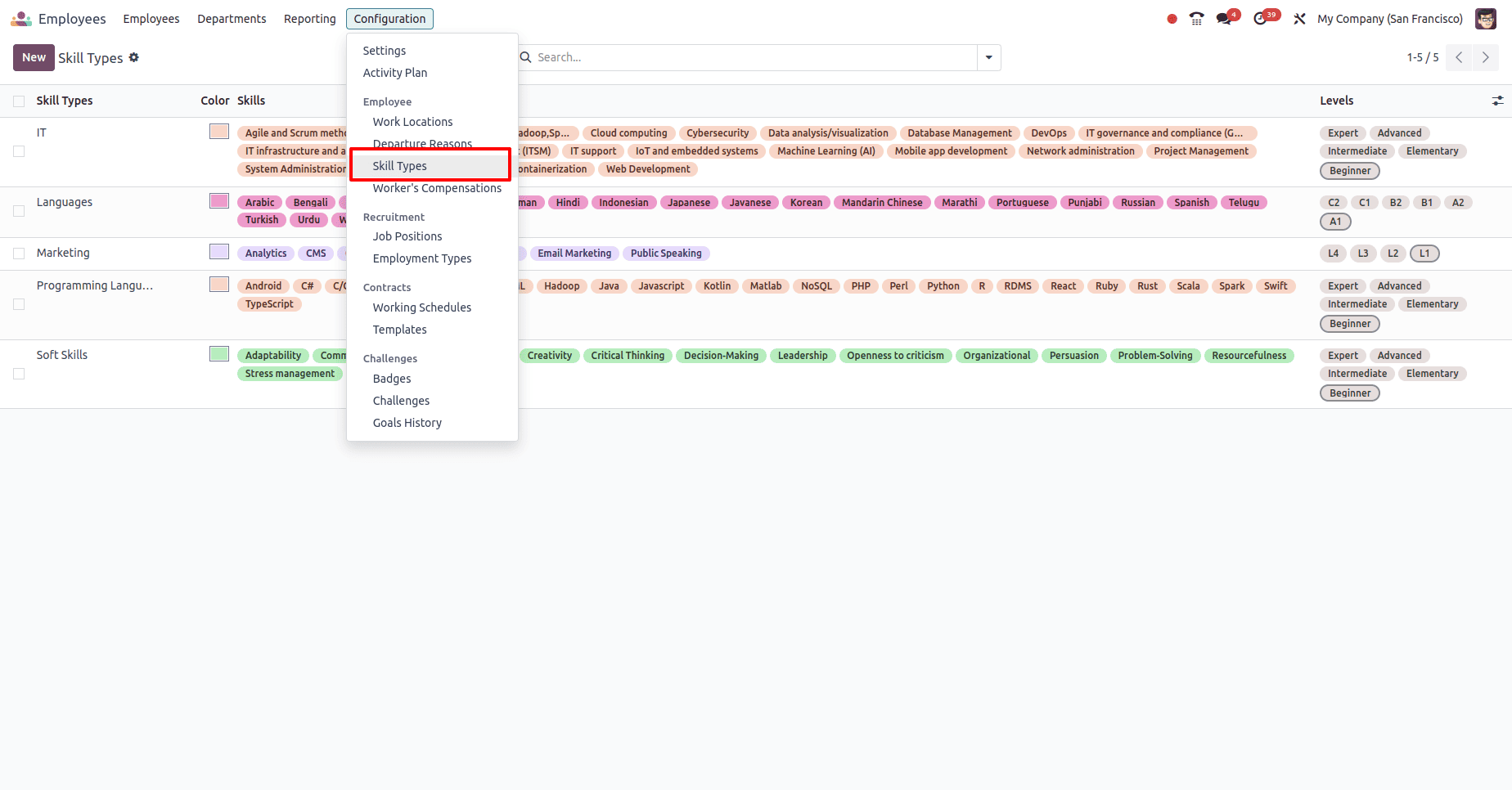Click the red recording status dot
The width and height of the screenshot is (1512, 790).
click(x=1172, y=19)
